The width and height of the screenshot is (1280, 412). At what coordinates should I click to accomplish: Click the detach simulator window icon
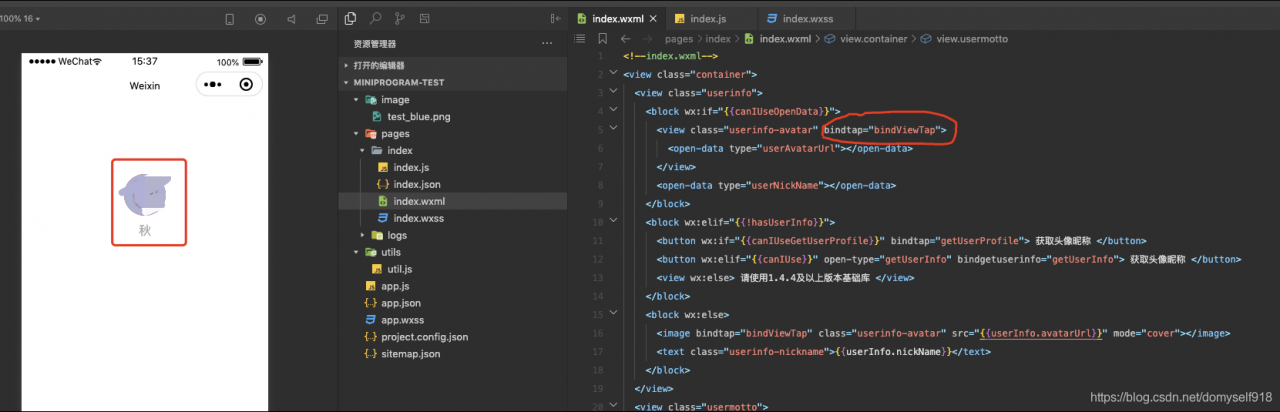coord(321,19)
